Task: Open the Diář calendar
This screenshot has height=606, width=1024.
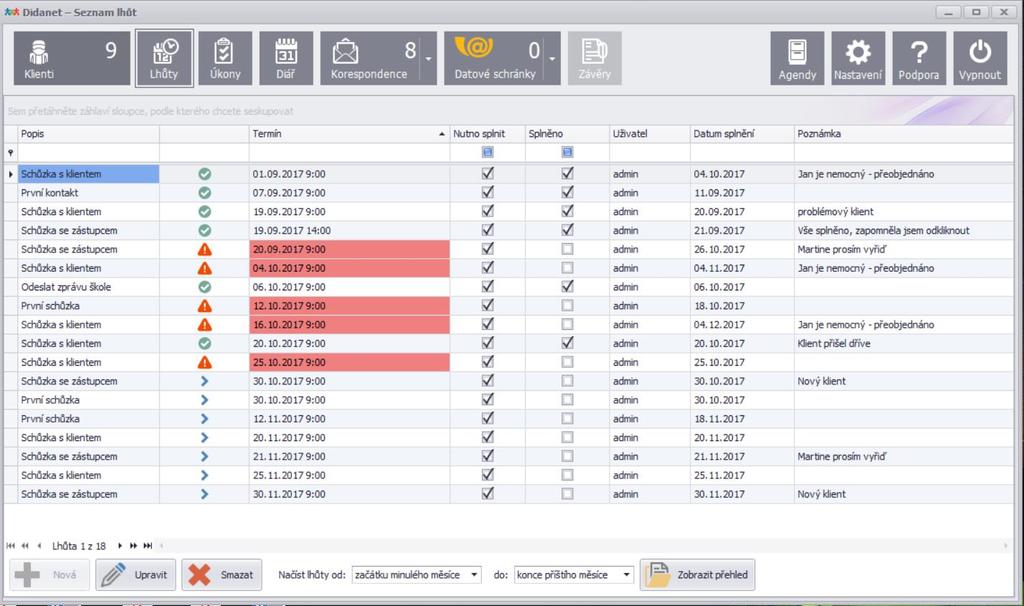Action: [286, 58]
